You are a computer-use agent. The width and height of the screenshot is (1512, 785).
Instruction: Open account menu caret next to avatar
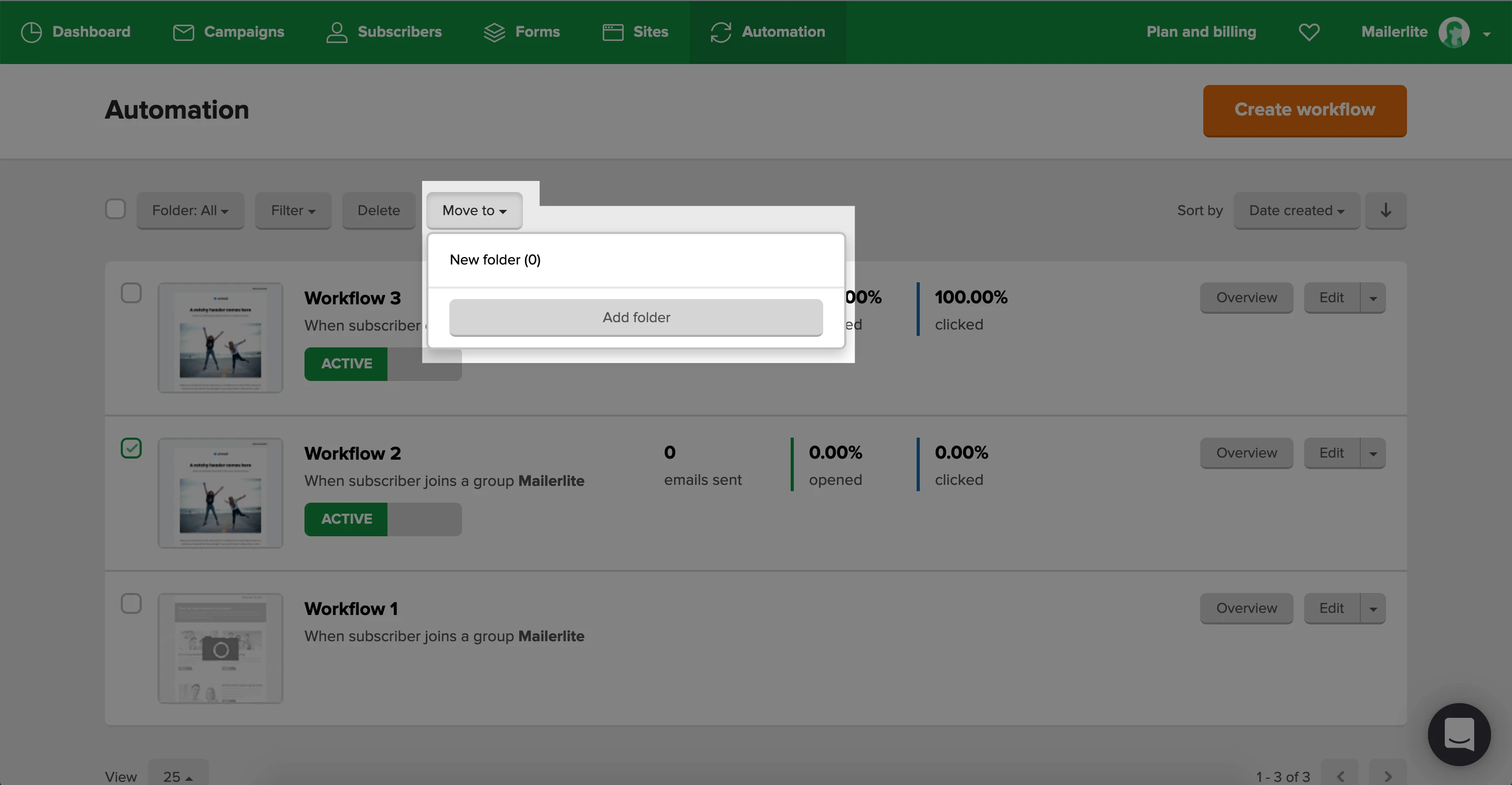pyautogui.click(x=1486, y=34)
